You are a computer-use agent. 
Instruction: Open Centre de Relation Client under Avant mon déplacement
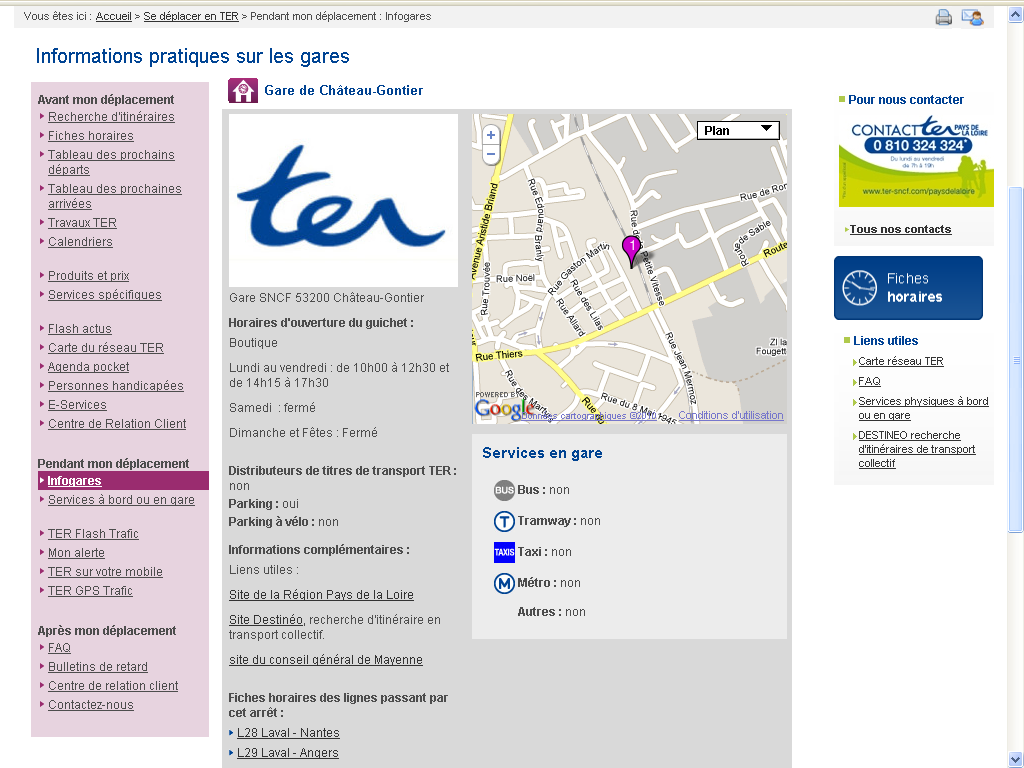click(117, 424)
